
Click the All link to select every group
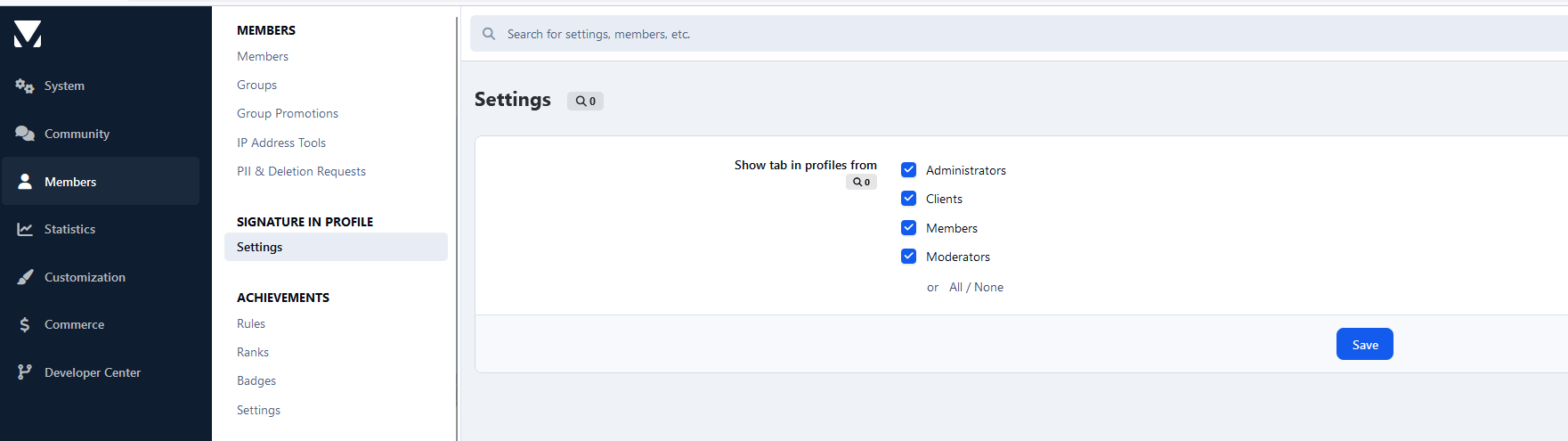pos(955,287)
